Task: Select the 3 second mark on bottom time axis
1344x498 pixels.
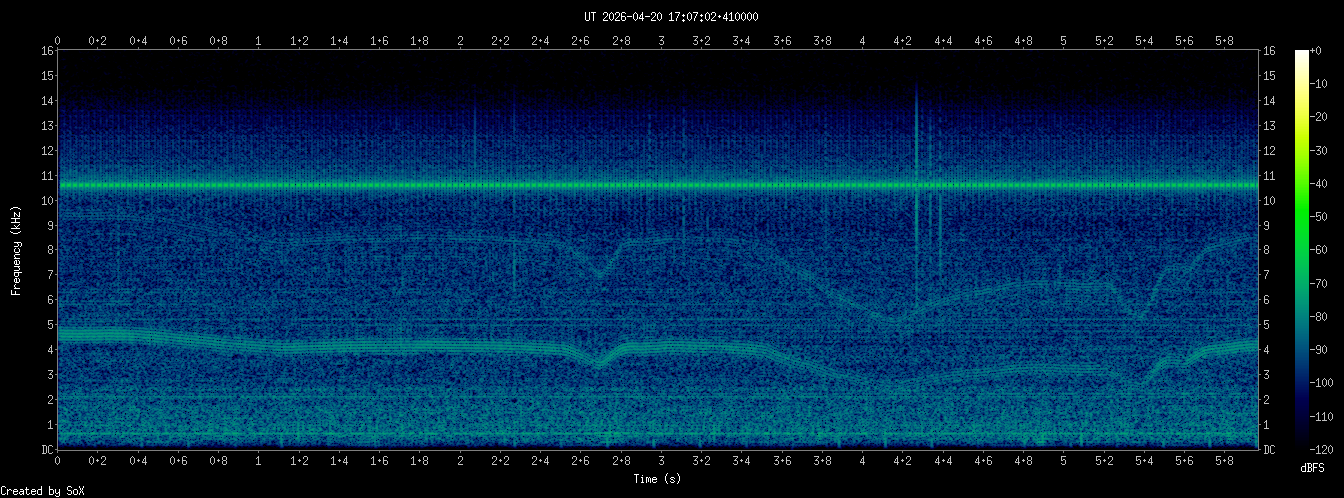Action: (661, 463)
